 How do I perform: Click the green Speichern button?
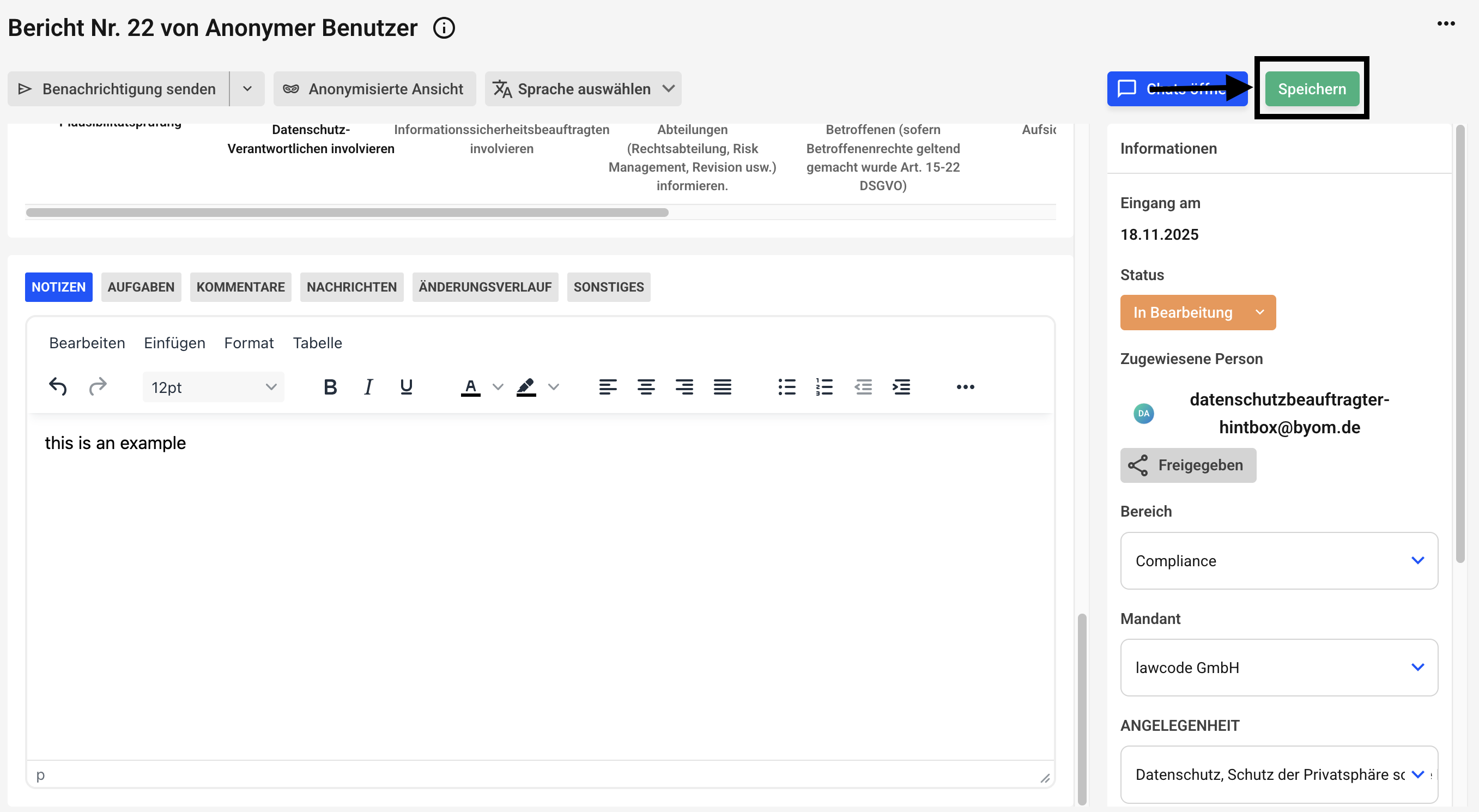pyautogui.click(x=1311, y=88)
